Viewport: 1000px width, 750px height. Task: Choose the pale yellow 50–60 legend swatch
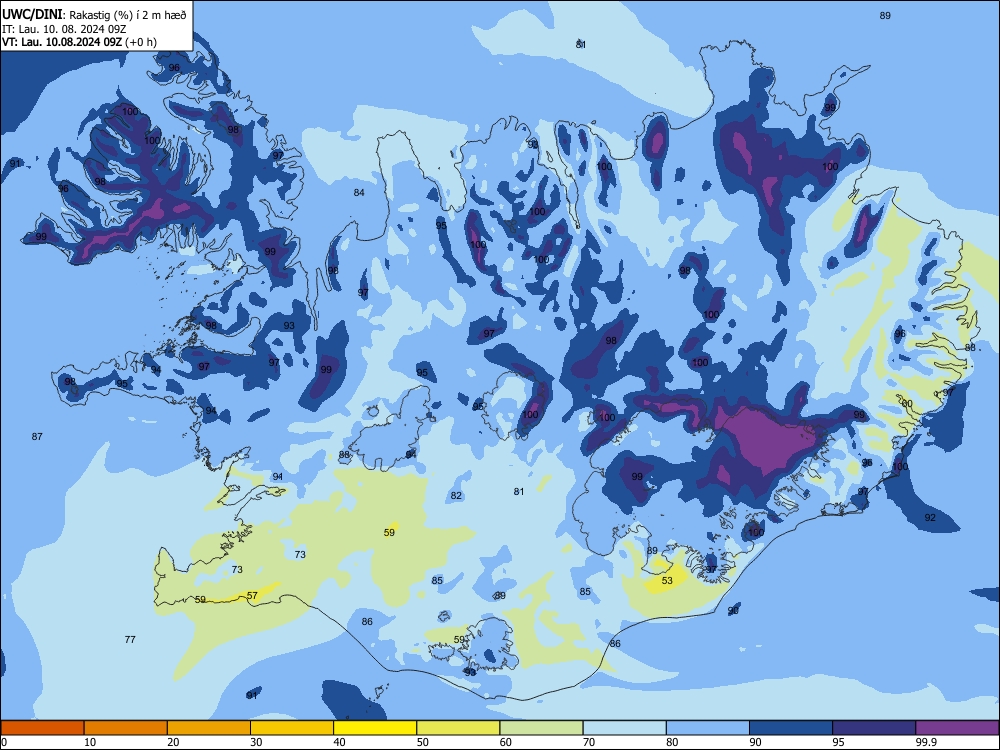click(458, 728)
